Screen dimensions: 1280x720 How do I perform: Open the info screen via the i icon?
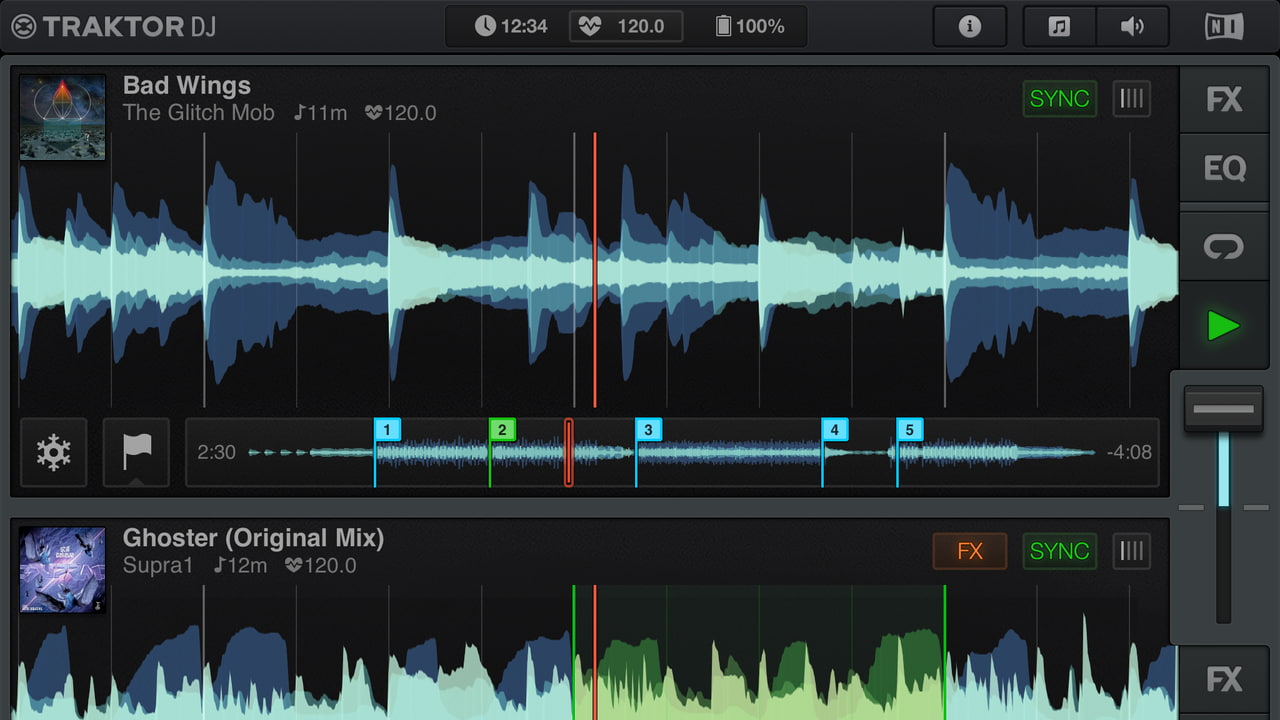point(969,26)
